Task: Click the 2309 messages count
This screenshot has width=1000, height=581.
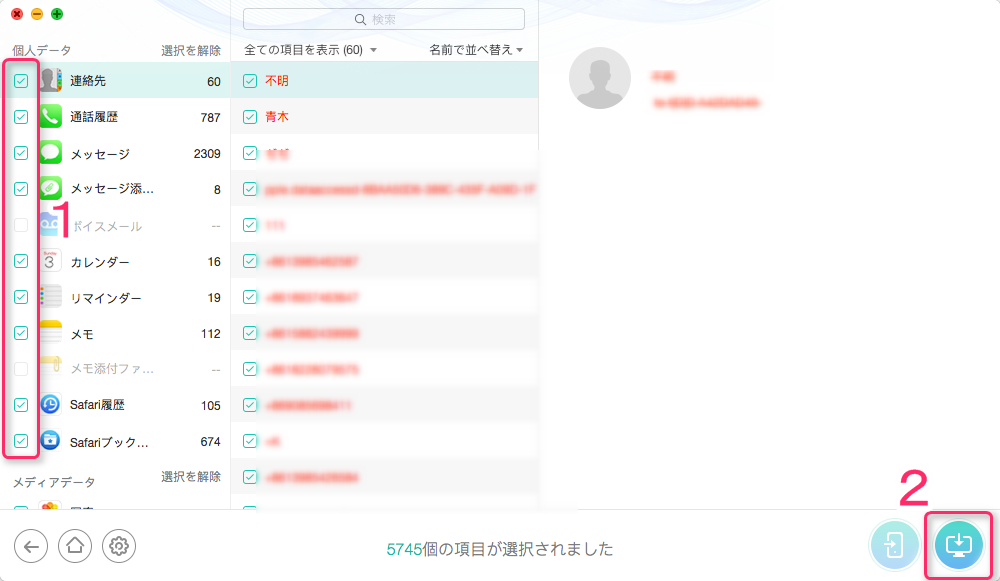Action: click(x=207, y=154)
